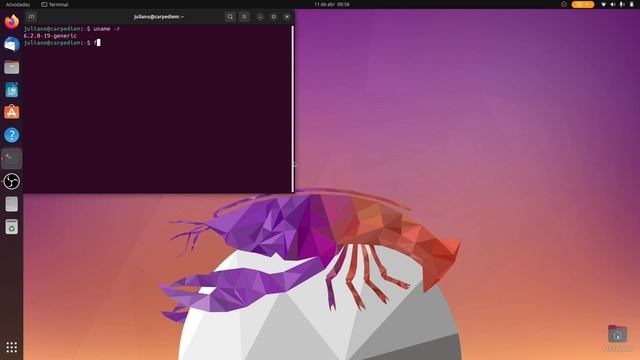The image size is (640, 360).
Task: Open the Ubuntu Software store icon
Action: (x=12, y=112)
